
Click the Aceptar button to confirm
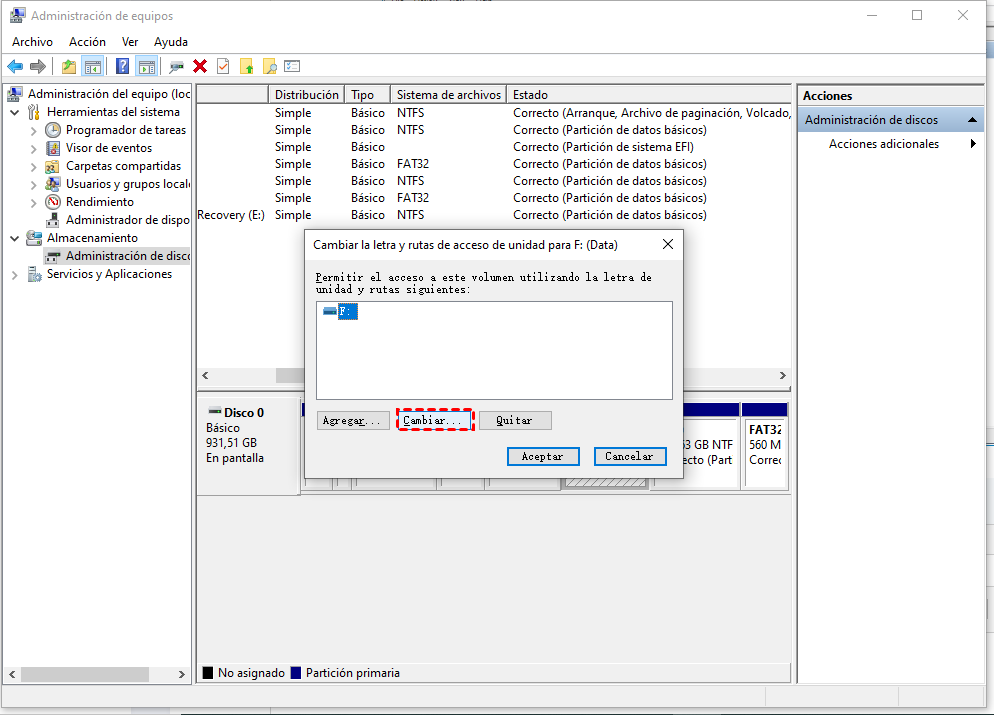pyautogui.click(x=543, y=456)
